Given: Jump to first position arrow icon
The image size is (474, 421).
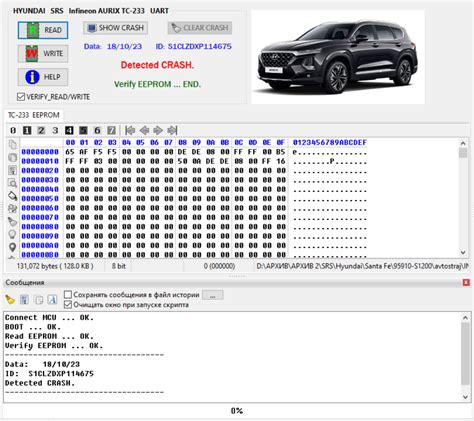Looking at the screenshot, I should click(x=130, y=130).
